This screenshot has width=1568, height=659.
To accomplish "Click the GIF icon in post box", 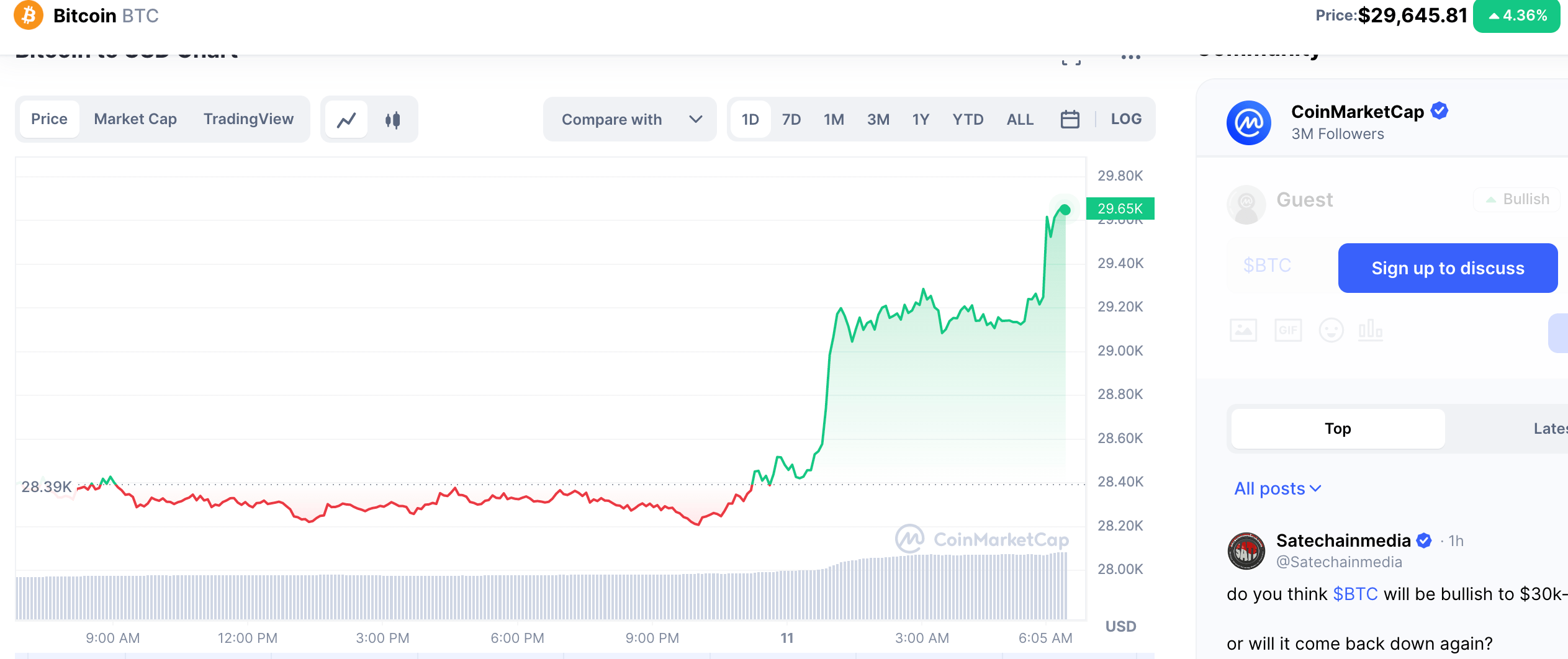I will pos(1288,330).
